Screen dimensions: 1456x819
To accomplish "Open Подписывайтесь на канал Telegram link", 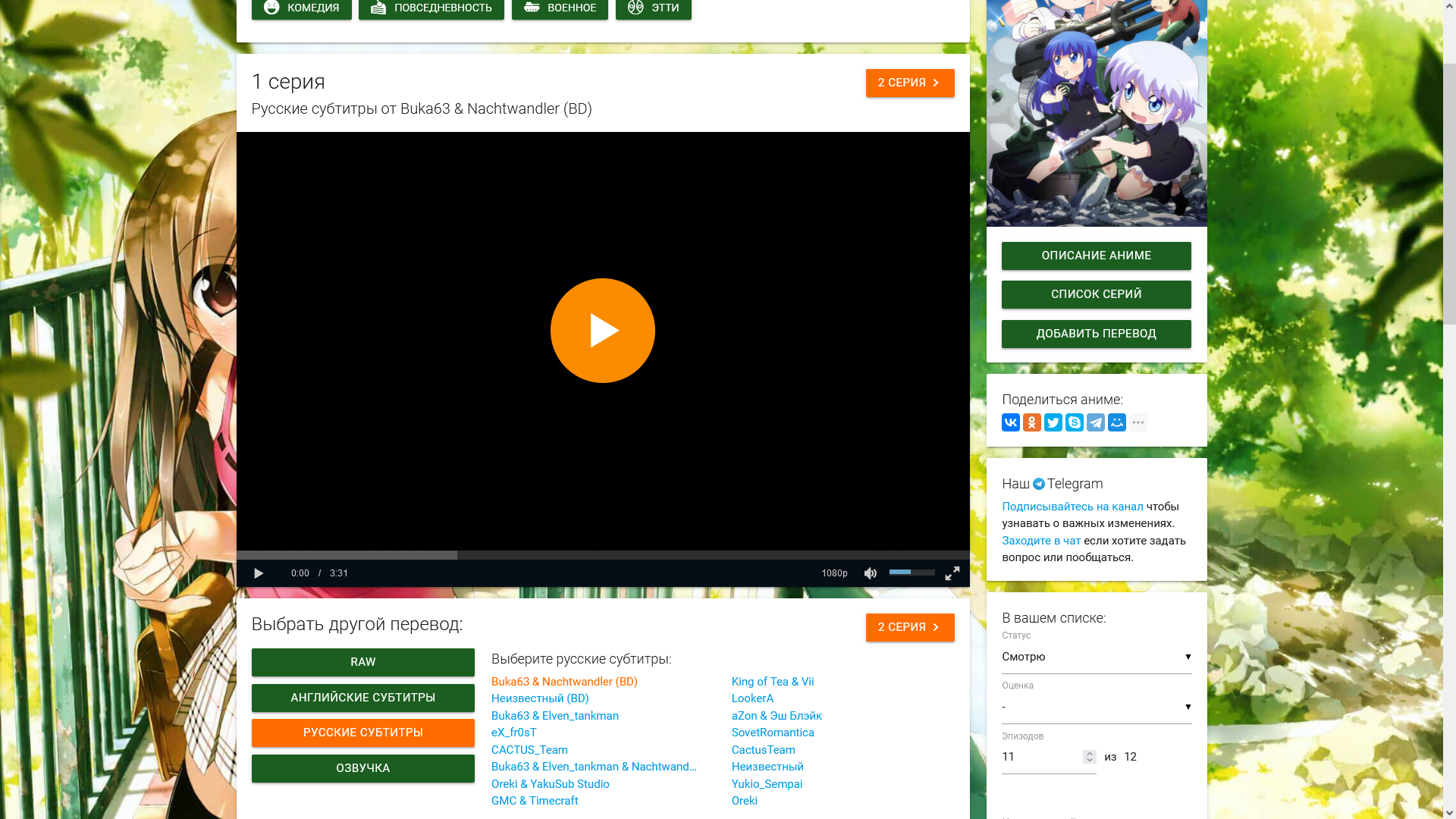I will (x=1072, y=507).
